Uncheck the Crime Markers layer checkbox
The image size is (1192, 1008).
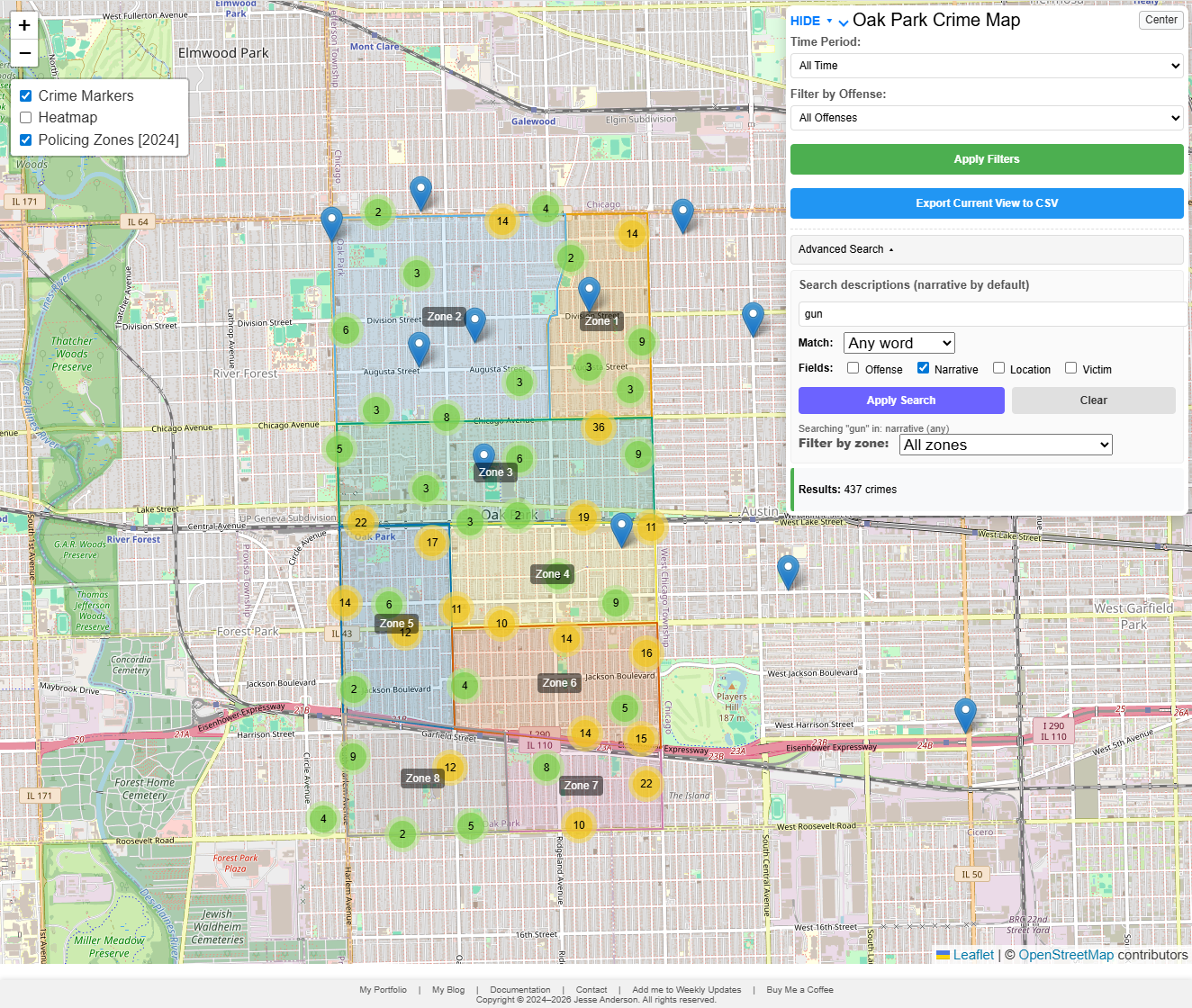pos(26,96)
